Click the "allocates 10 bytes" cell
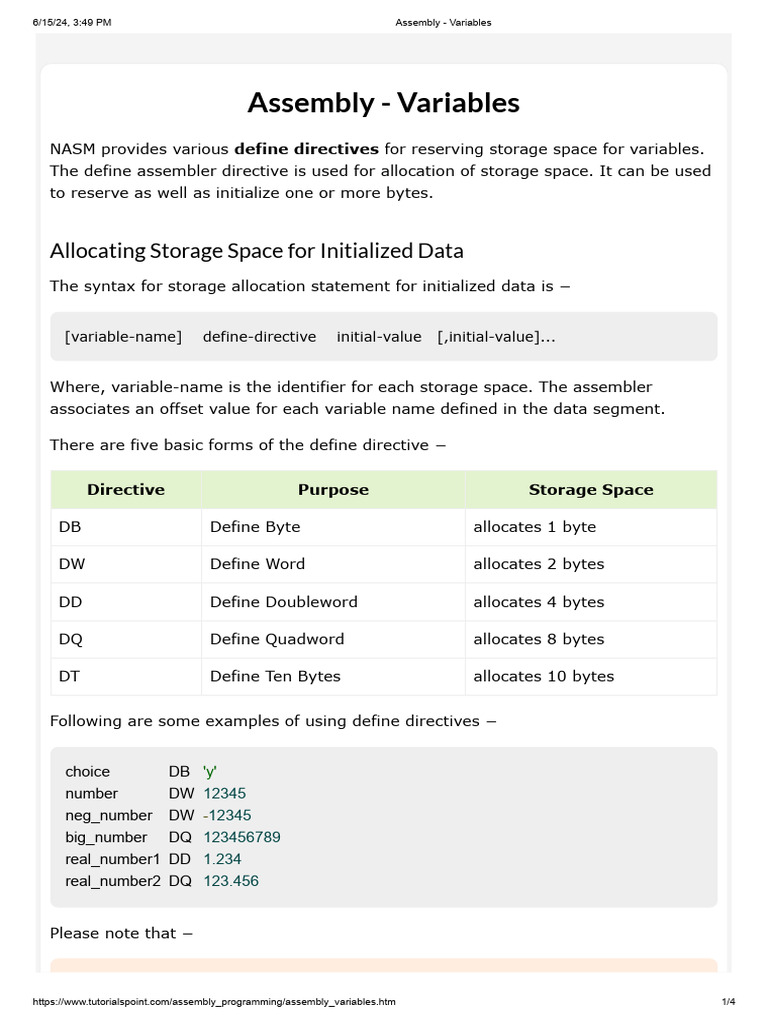This screenshot has width=768, height=1024. pyautogui.click(x=543, y=676)
